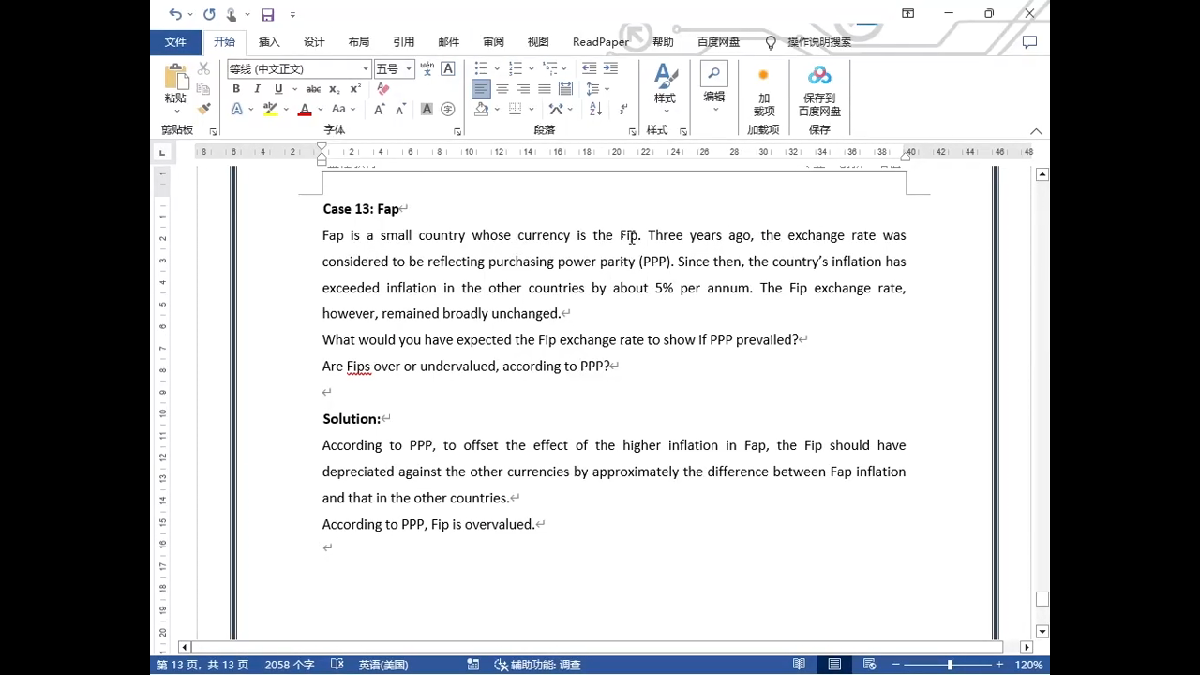Click Save to Baidu Netdisk icon
The width and height of the screenshot is (1200, 675).
click(x=819, y=89)
